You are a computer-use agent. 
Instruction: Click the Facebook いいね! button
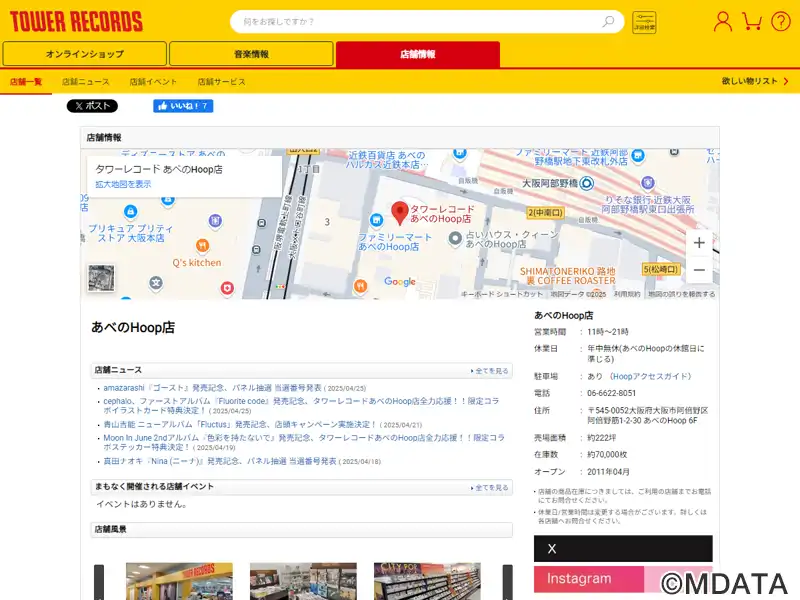(183, 106)
